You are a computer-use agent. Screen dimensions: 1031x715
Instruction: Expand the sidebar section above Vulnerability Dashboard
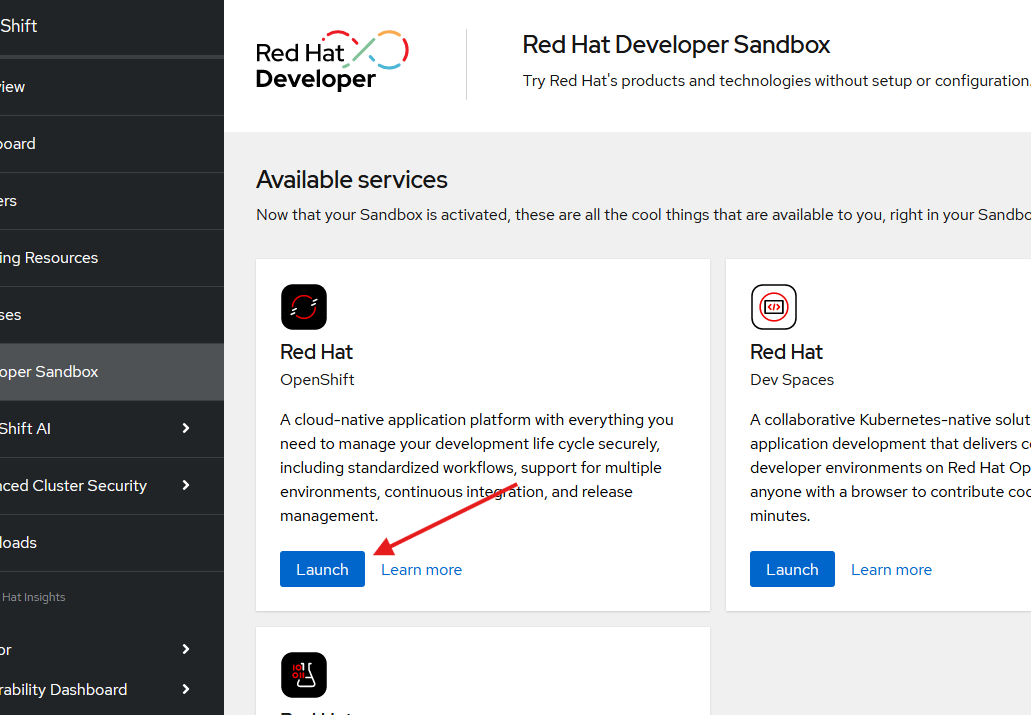[x=112, y=649]
